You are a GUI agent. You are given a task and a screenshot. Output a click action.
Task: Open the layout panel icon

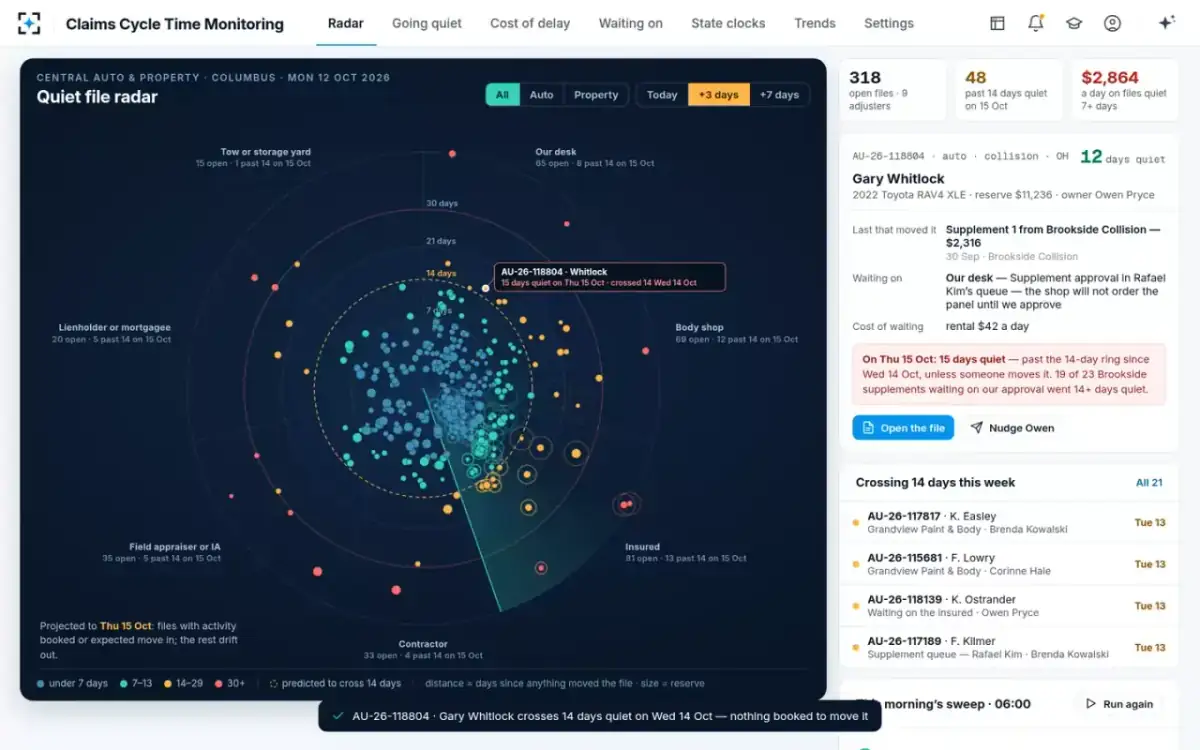pos(997,23)
